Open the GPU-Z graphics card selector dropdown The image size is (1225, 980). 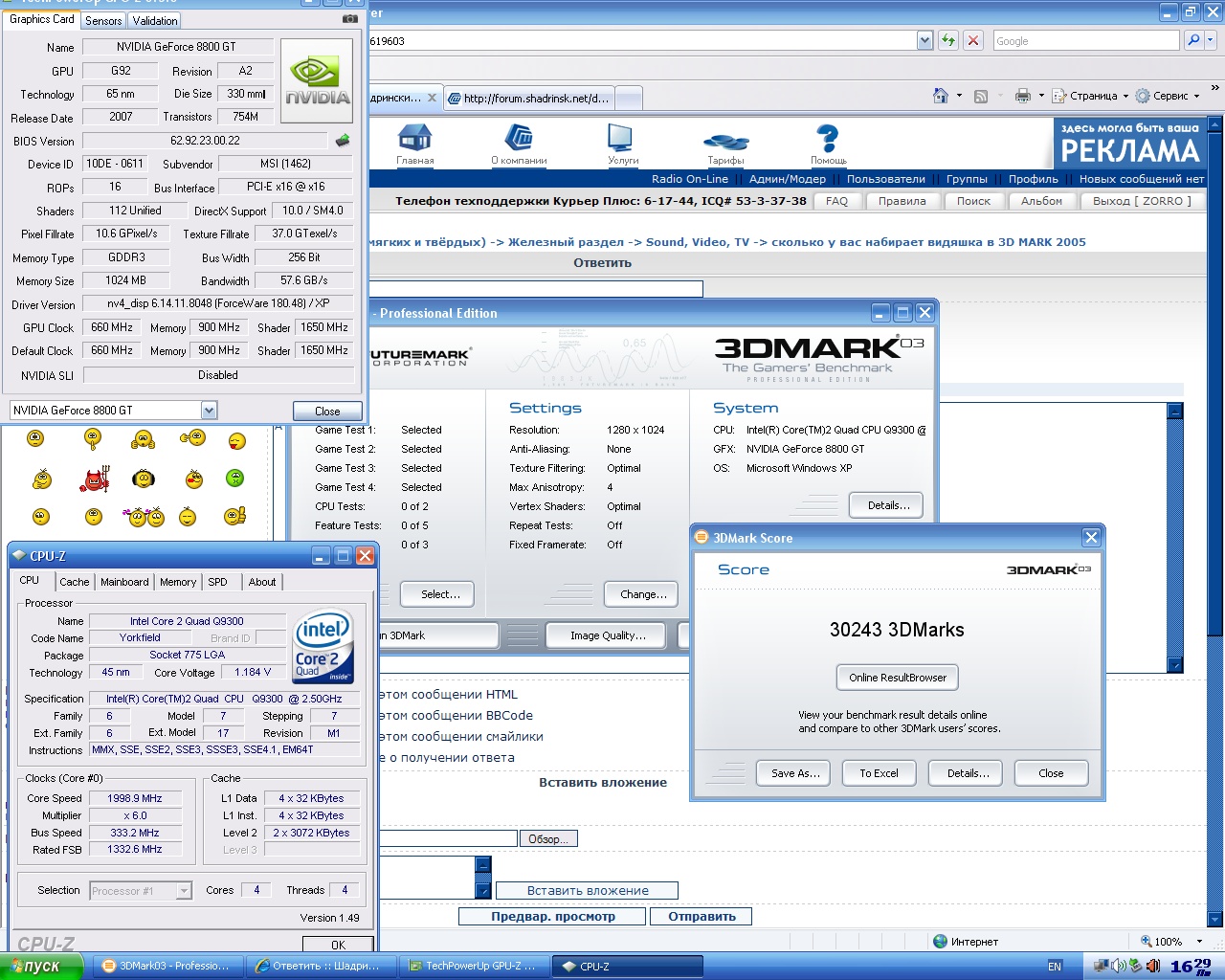pyautogui.click(x=209, y=411)
